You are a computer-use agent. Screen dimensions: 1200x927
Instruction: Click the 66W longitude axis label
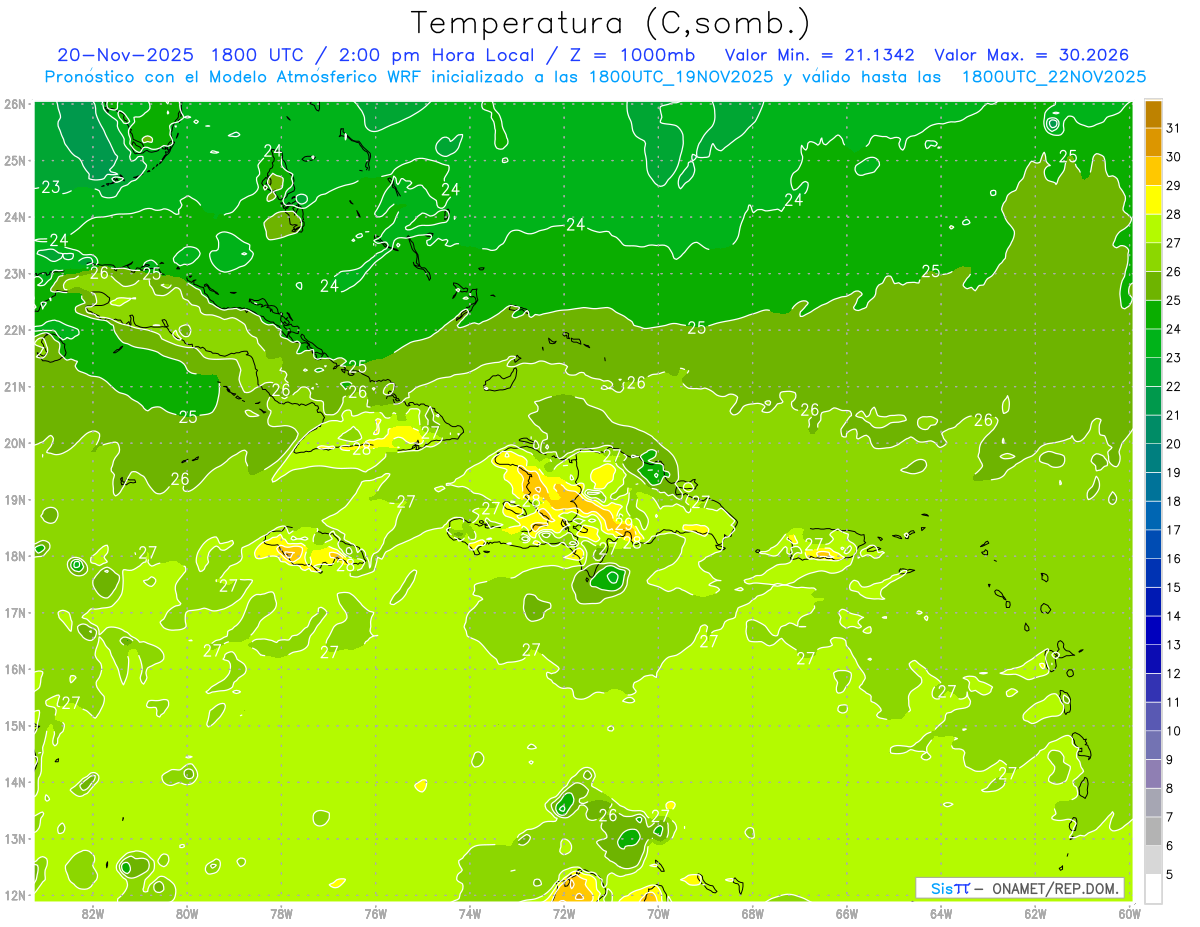(847, 912)
